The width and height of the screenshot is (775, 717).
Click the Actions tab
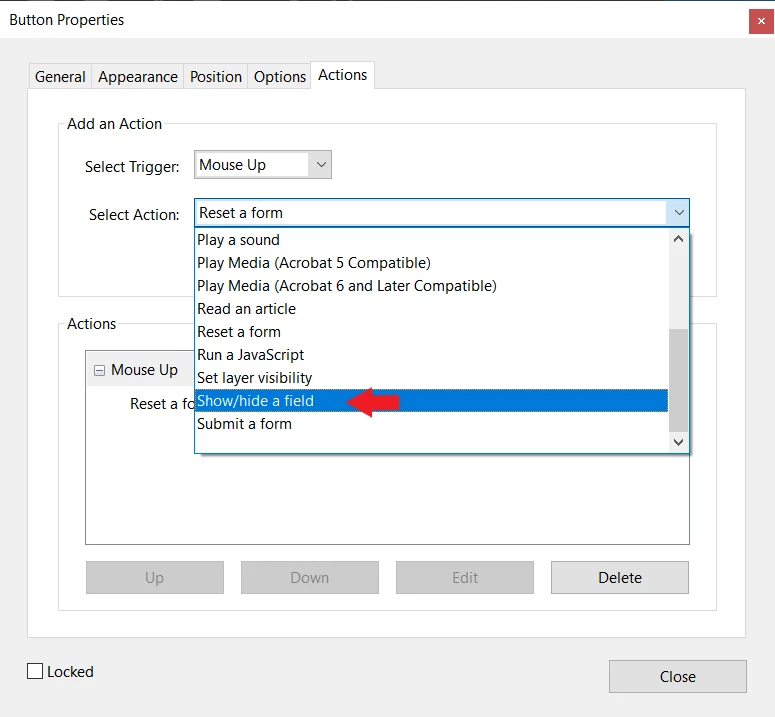[343, 75]
